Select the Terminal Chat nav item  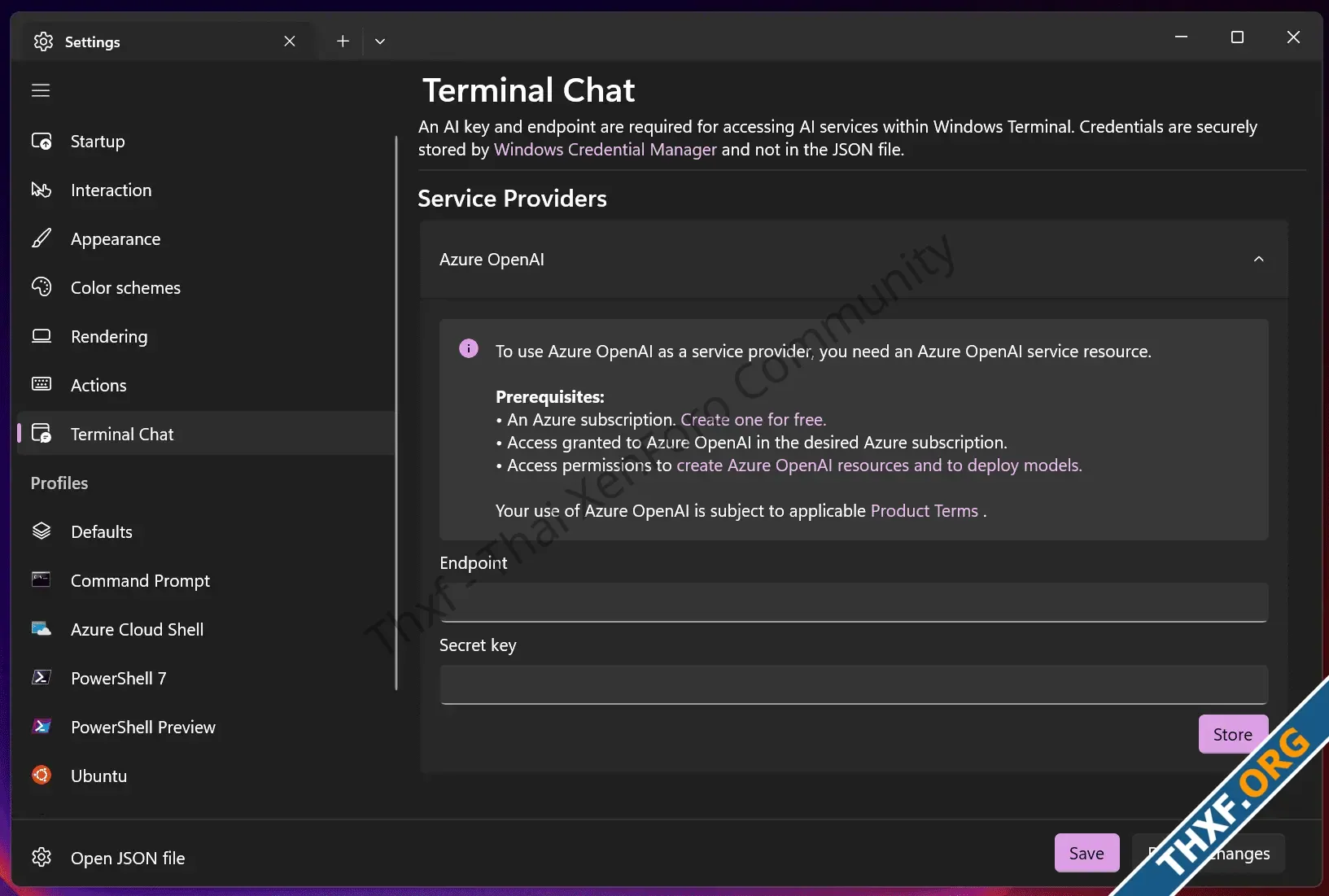point(206,434)
